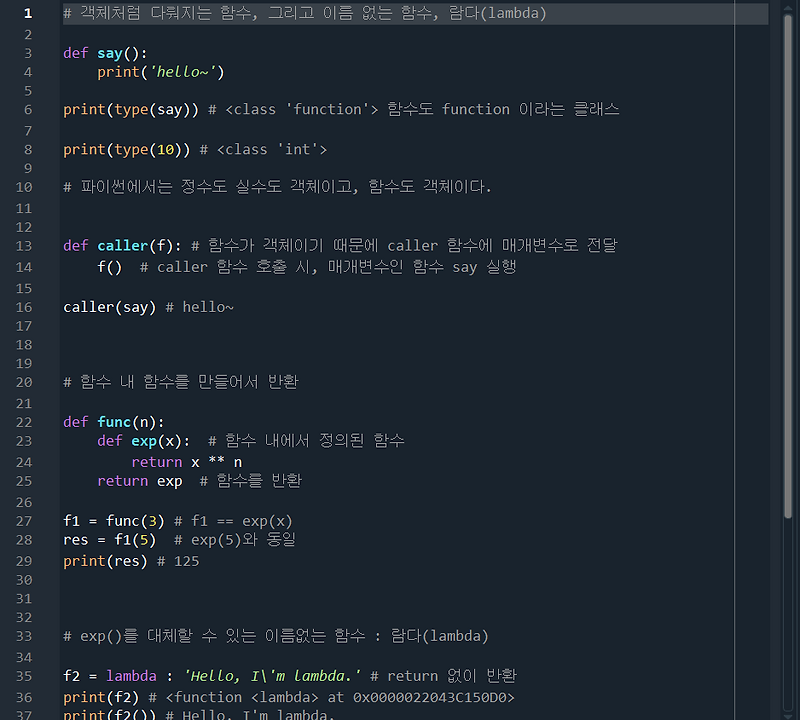Click line number 35 in the gutter
Viewport: 800px width, 720px height.
(x=24, y=676)
